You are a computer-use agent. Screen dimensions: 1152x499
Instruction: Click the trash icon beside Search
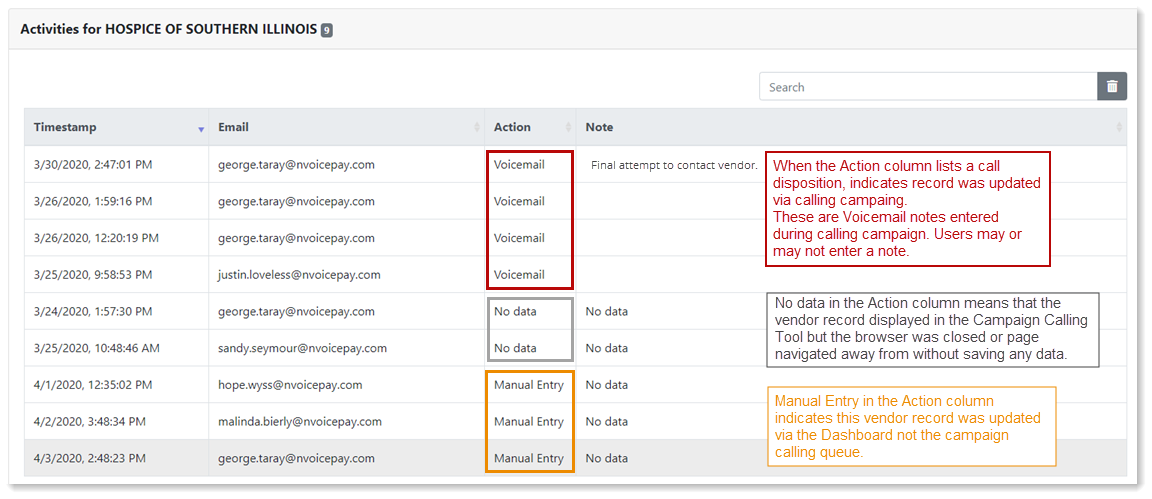(1112, 87)
